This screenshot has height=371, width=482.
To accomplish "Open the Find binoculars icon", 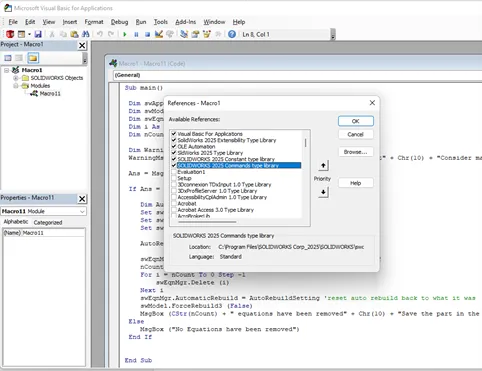I will (x=86, y=34).
